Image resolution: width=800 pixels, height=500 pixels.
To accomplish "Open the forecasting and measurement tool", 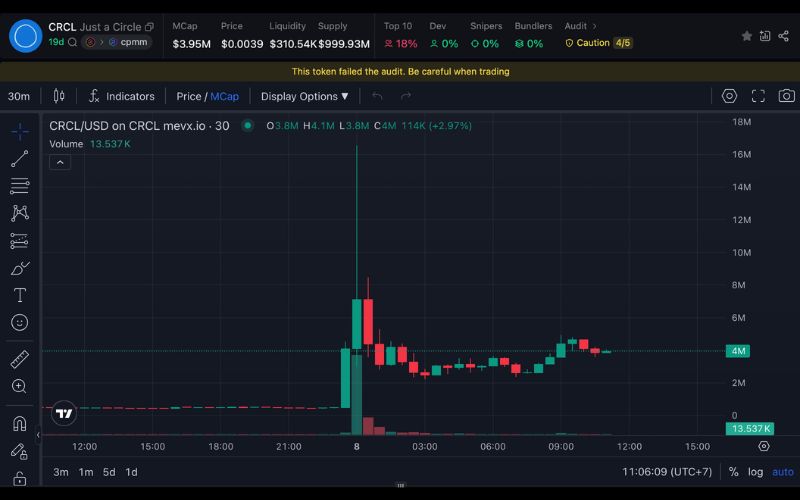I will 20,241.
